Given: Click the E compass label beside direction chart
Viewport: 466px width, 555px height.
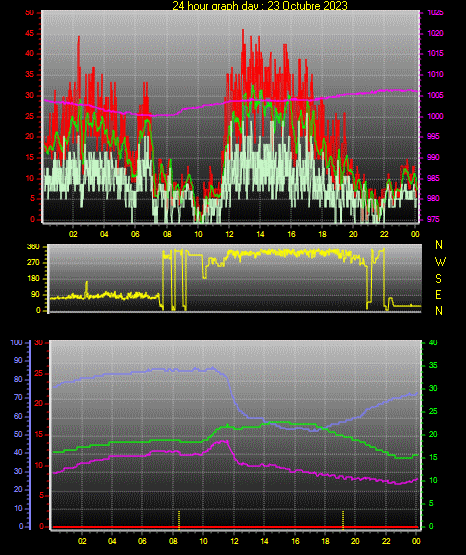Looking at the screenshot, I should [438, 294].
